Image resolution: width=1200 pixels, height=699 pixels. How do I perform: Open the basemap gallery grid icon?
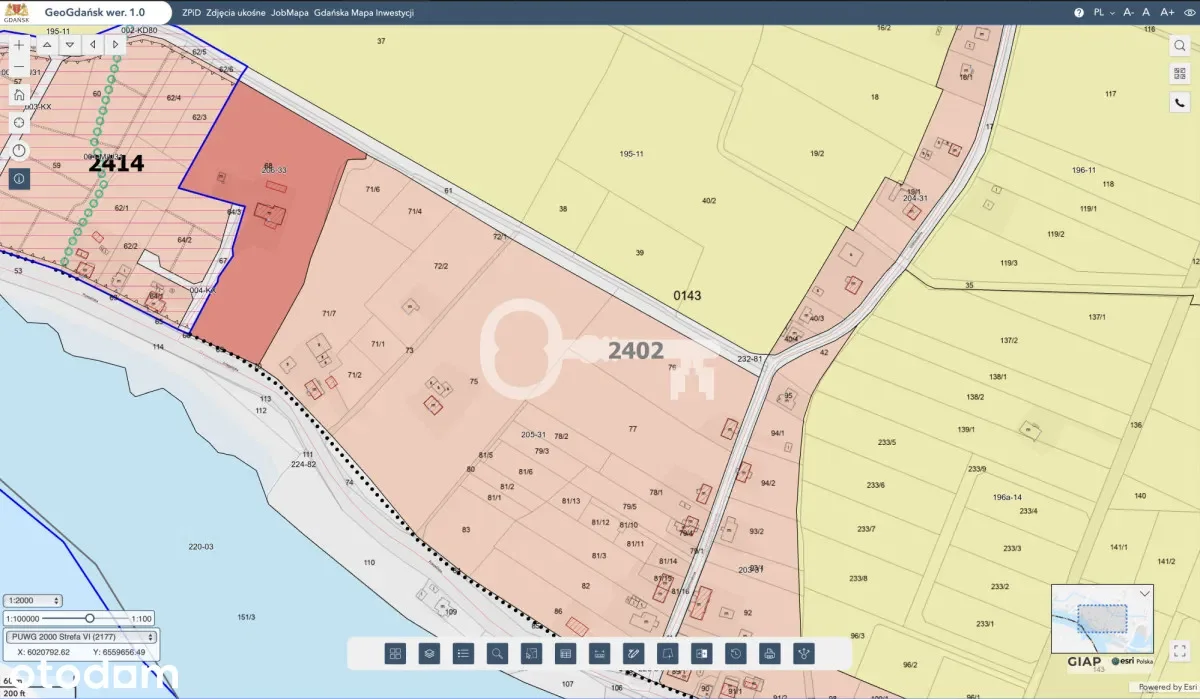coord(395,653)
